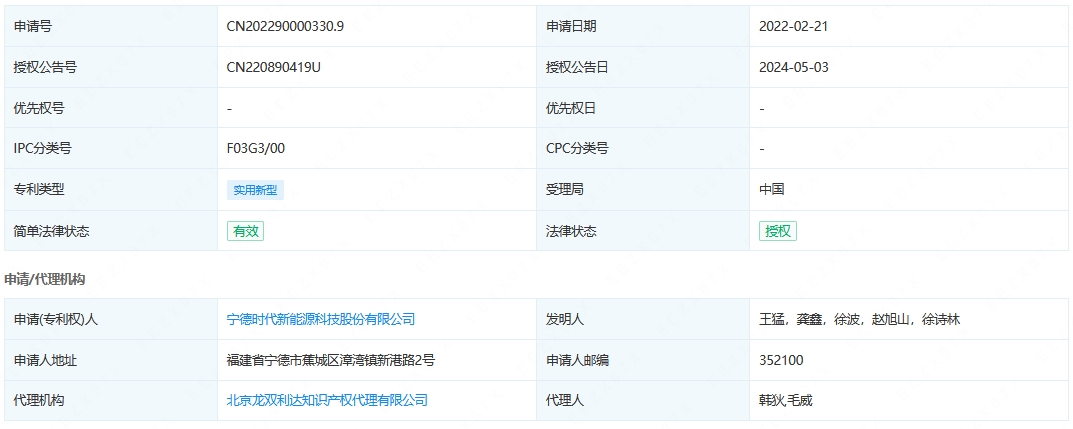
Task: Open applicant link 宁德时代新能源科技股份有限公司
Action: [x=321, y=319]
